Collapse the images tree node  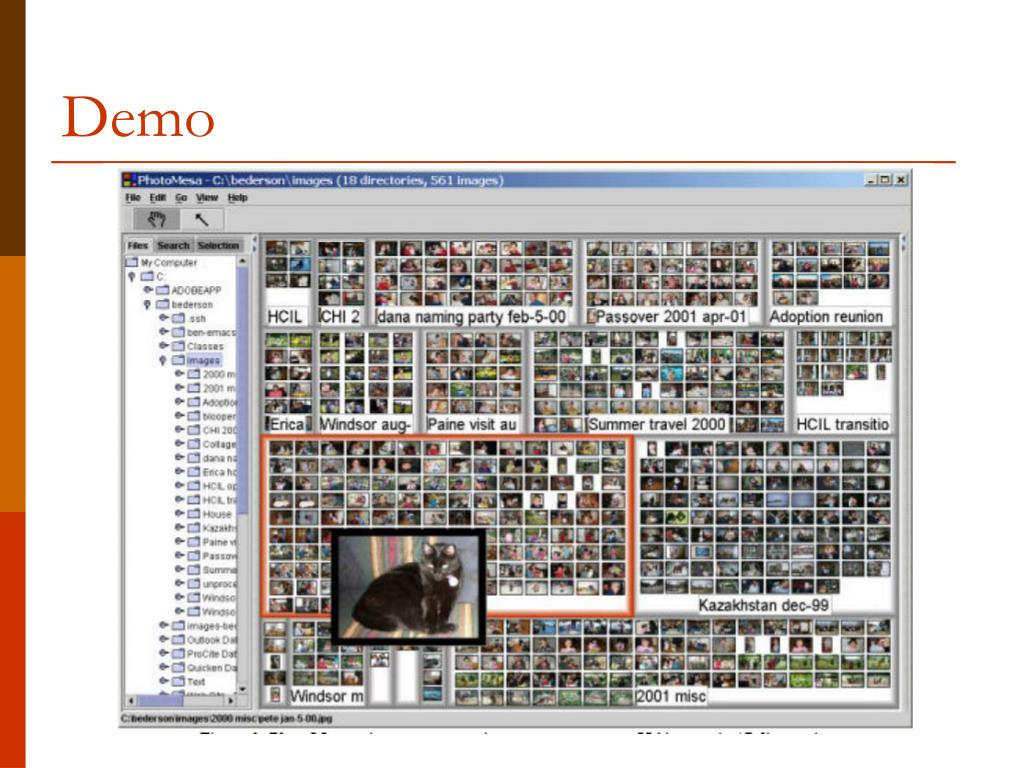pyautogui.click(x=163, y=360)
